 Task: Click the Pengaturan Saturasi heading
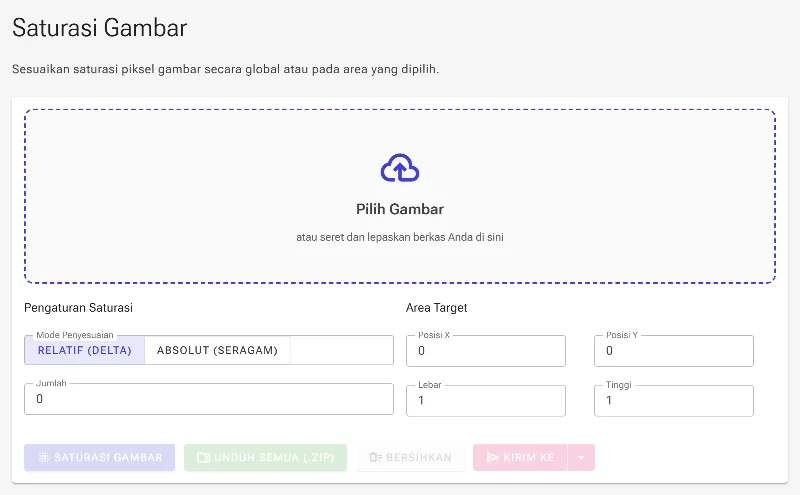(x=79, y=308)
